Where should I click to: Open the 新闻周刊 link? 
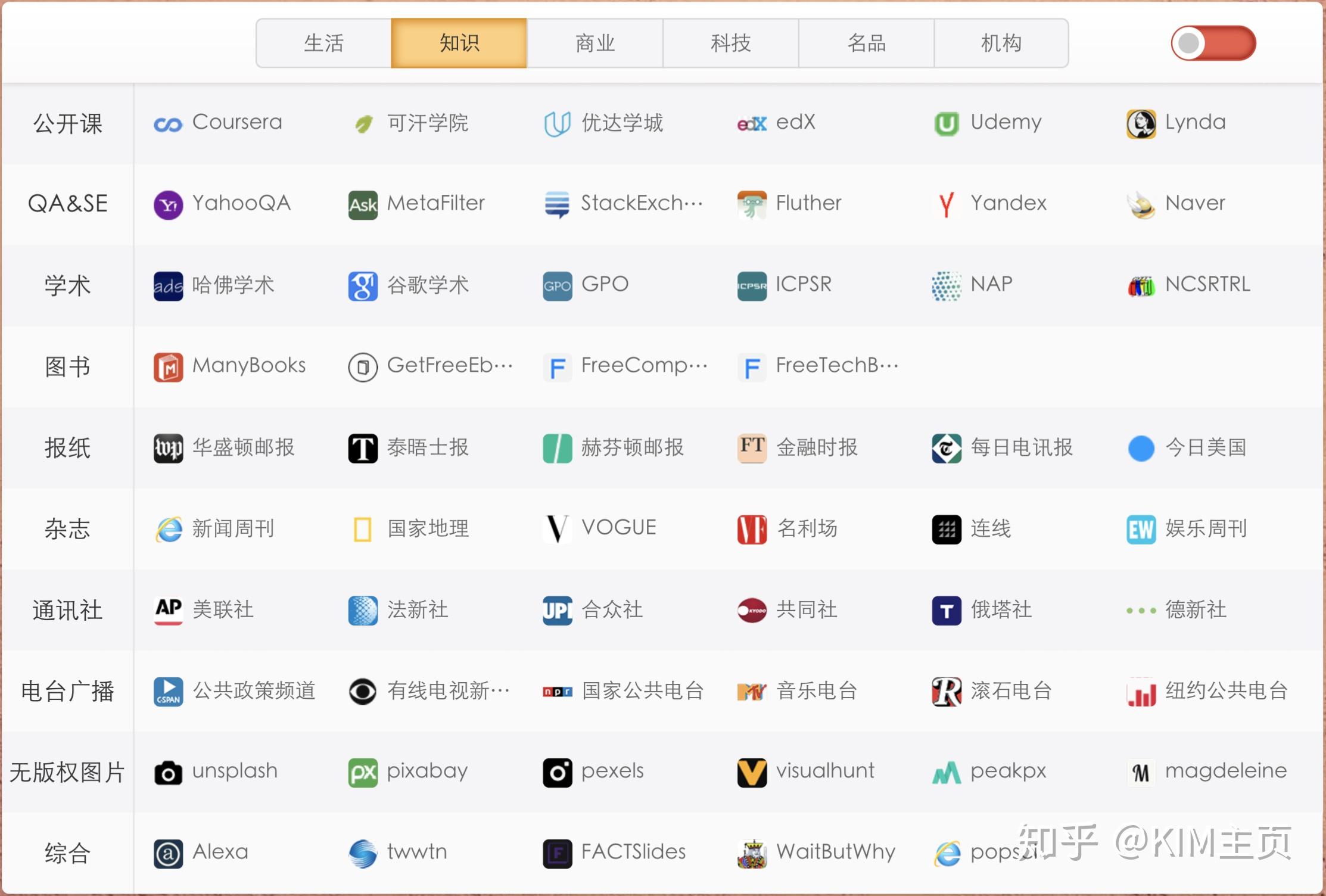(214, 529)
